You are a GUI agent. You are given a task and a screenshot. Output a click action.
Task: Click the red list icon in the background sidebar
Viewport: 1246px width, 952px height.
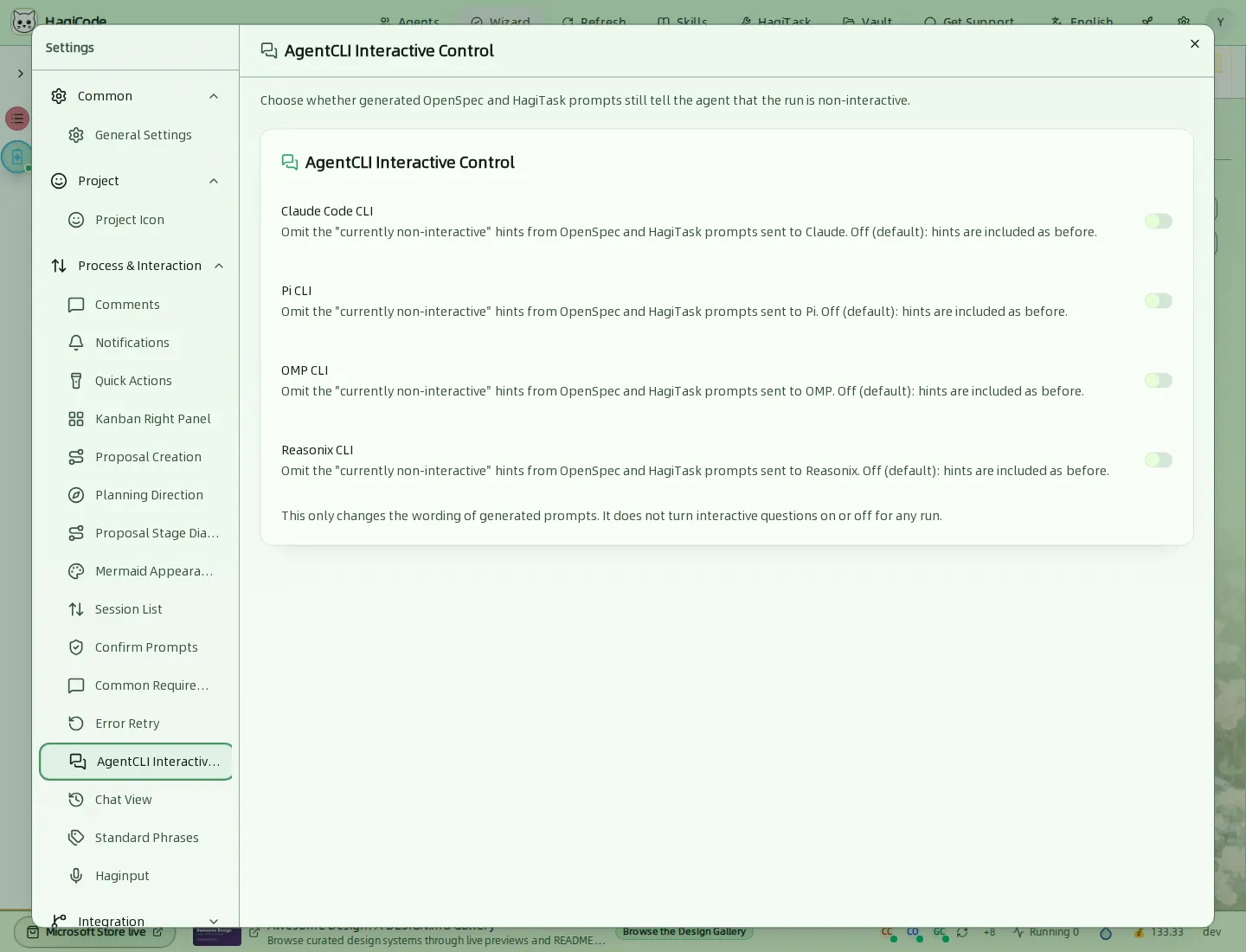coord(17,119)
